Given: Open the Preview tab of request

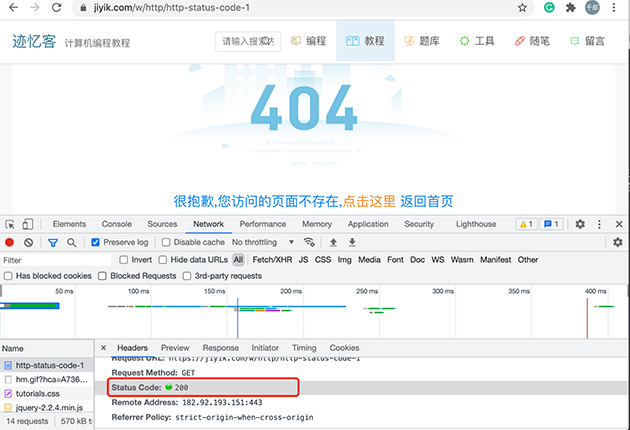Looking at the screenshot, I should tap(175, 348).
